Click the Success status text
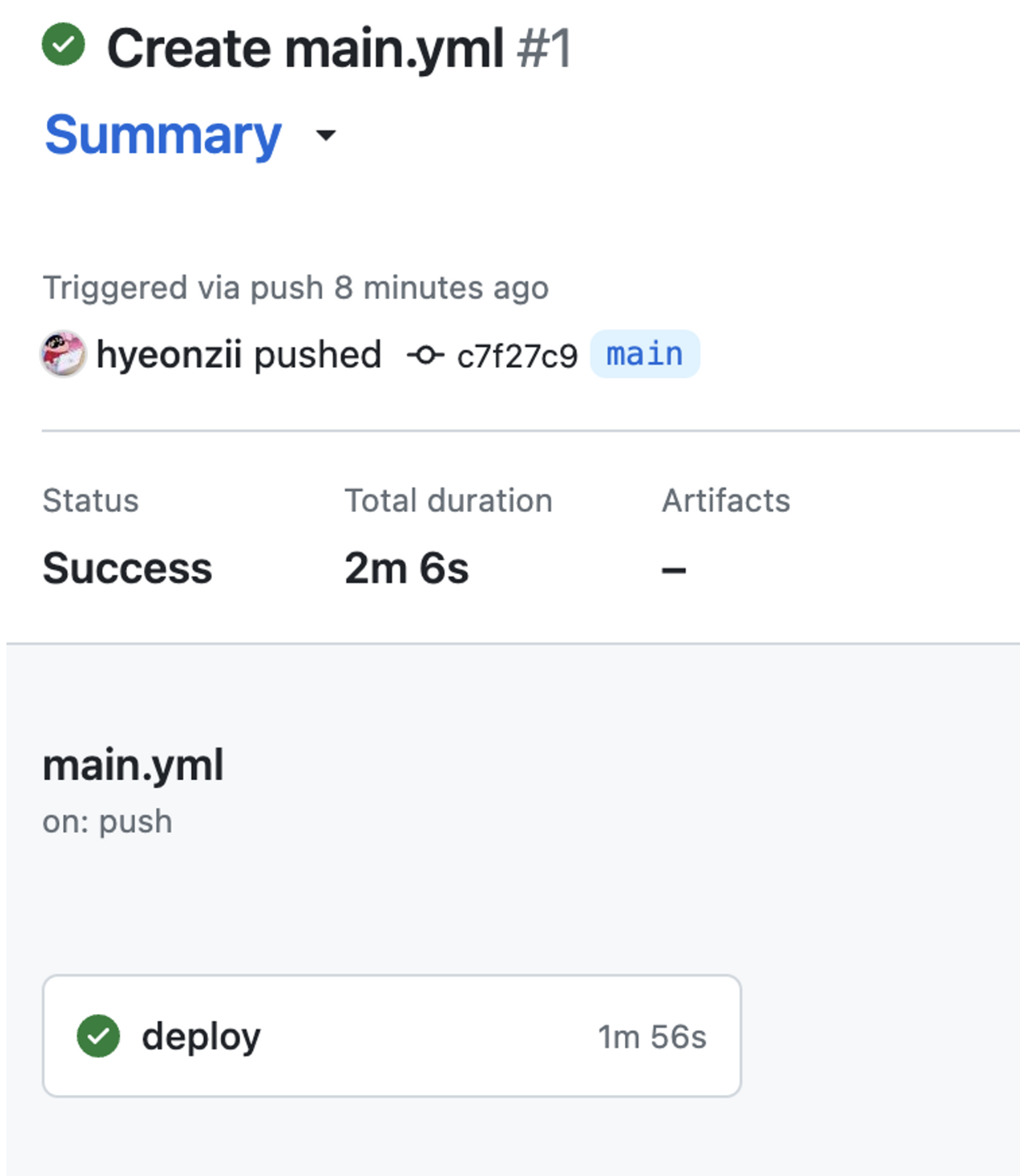This screenshot has width=1020, height=1176. [127, 568]
